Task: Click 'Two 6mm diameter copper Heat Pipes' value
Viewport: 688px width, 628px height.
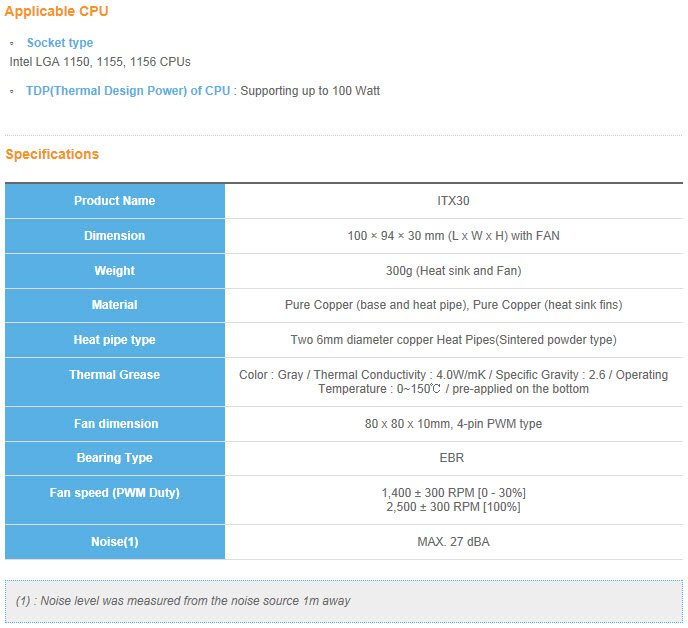Action: coord(453,340)
